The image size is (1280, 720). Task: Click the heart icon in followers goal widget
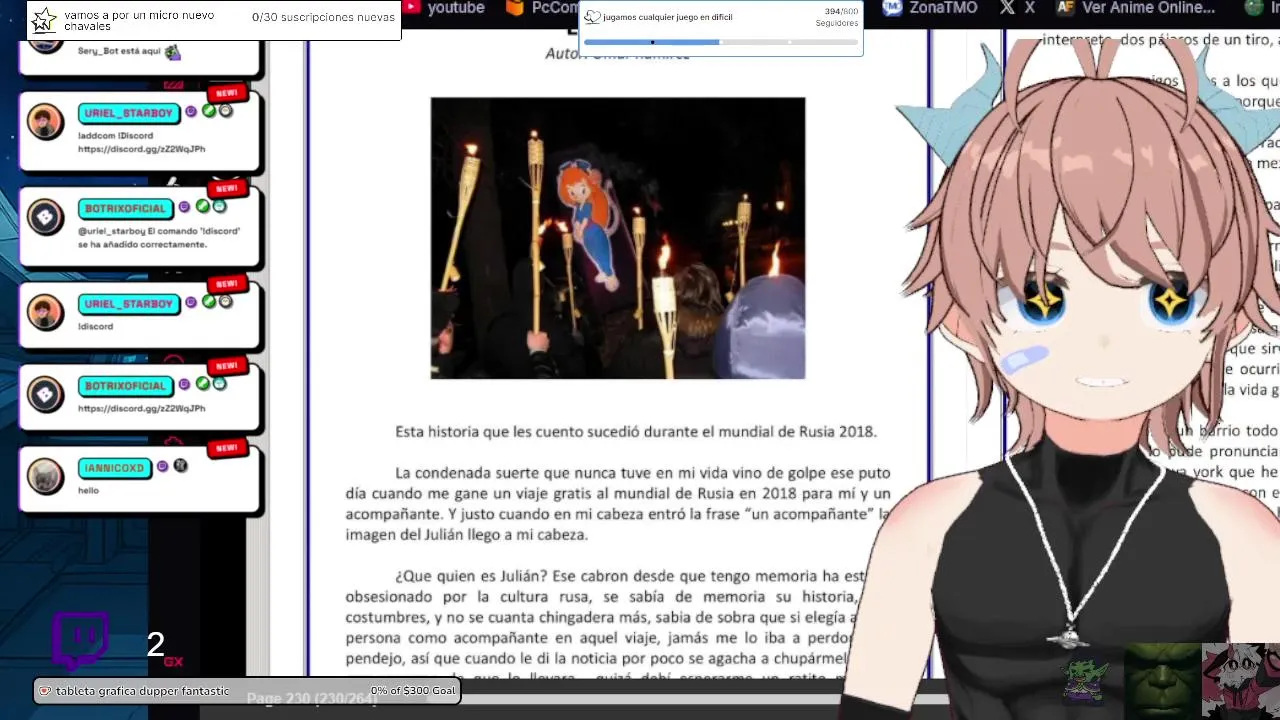coord(592,17)
